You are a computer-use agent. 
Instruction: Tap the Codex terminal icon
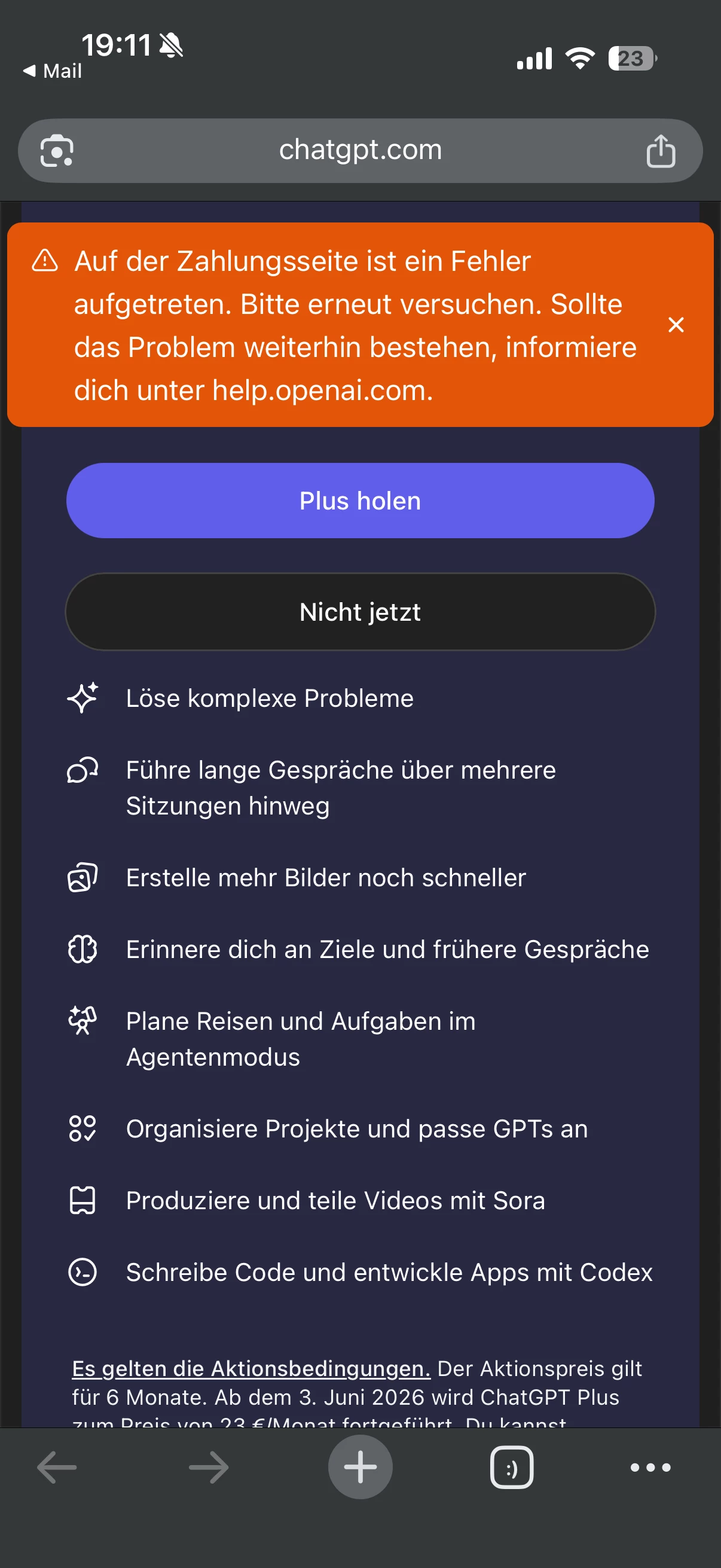click(x=83, y=1271)
